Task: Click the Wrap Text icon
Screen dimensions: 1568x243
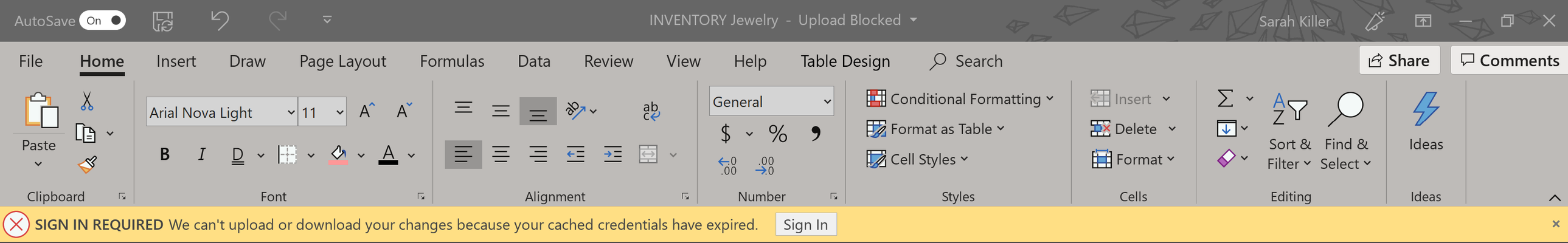Action: 651,111
